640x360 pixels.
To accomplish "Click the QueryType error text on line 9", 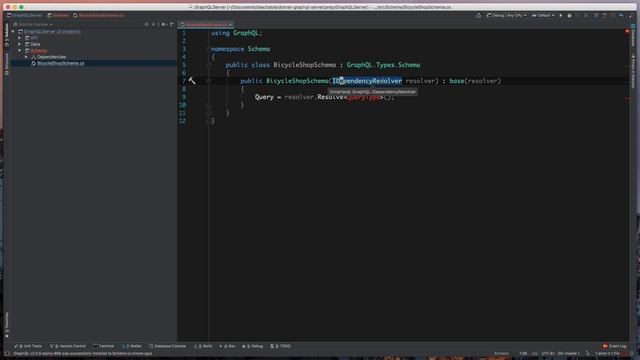I will point(363,97).
